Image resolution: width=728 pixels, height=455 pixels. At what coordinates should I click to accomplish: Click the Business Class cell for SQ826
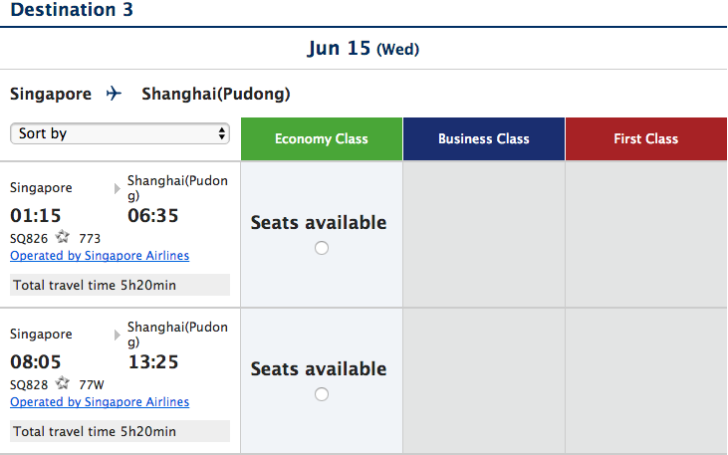pos(484,234)
